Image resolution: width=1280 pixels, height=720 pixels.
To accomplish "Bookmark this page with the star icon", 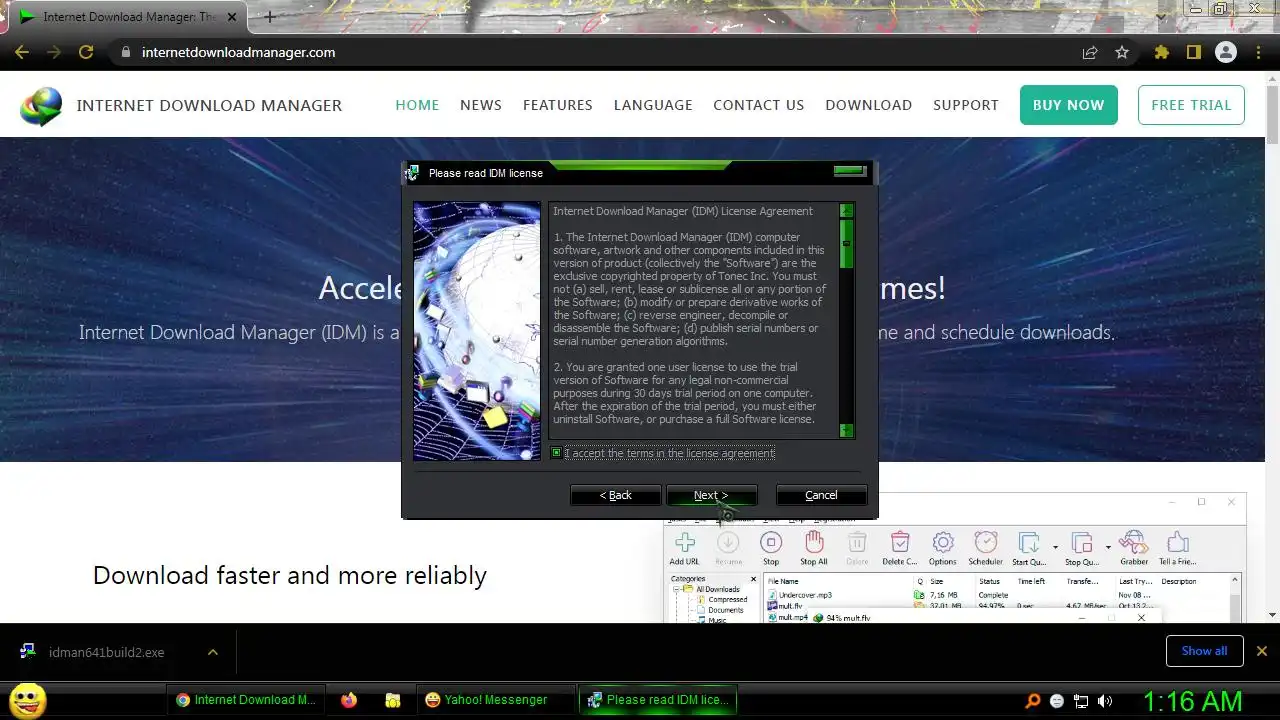I will (1122, 52).
